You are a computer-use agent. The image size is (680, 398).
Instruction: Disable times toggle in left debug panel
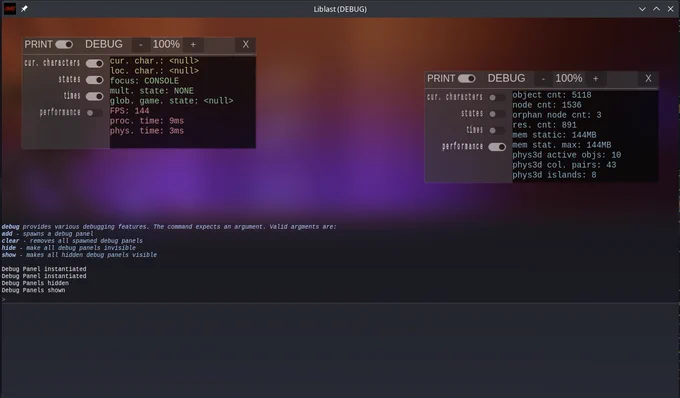point(95,96)
